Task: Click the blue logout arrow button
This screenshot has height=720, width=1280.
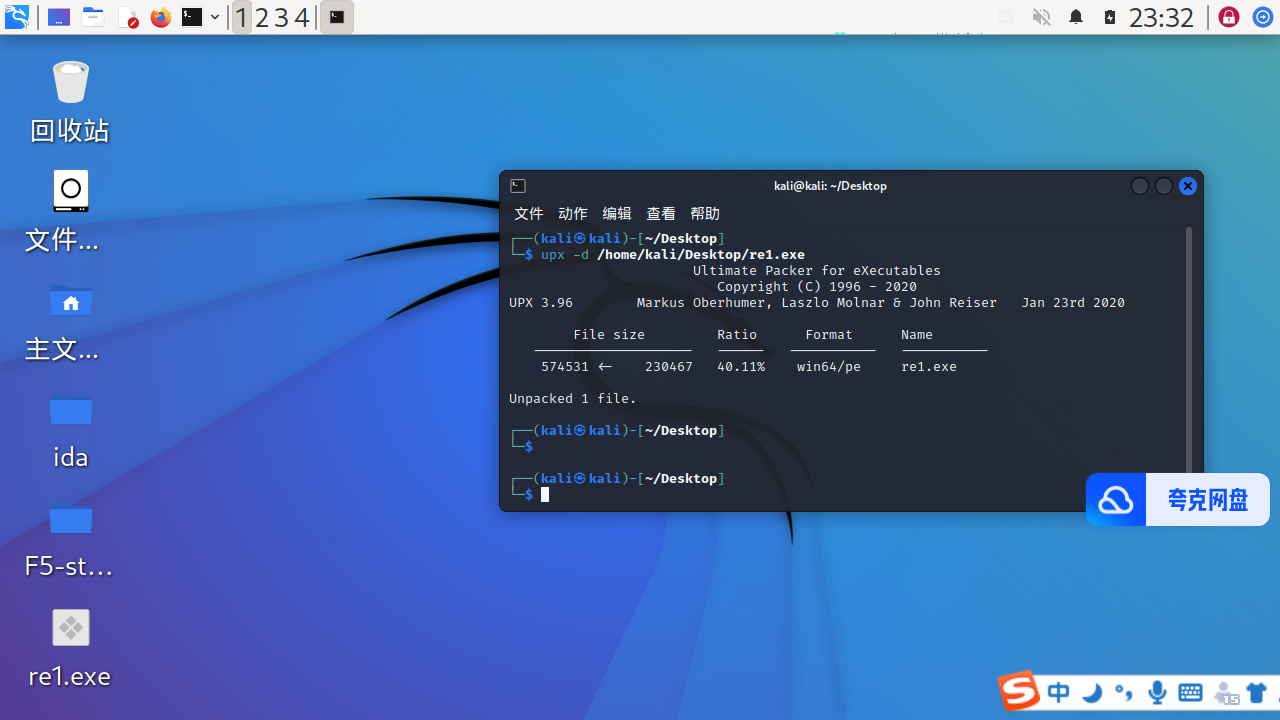Action: point(1263,17)
